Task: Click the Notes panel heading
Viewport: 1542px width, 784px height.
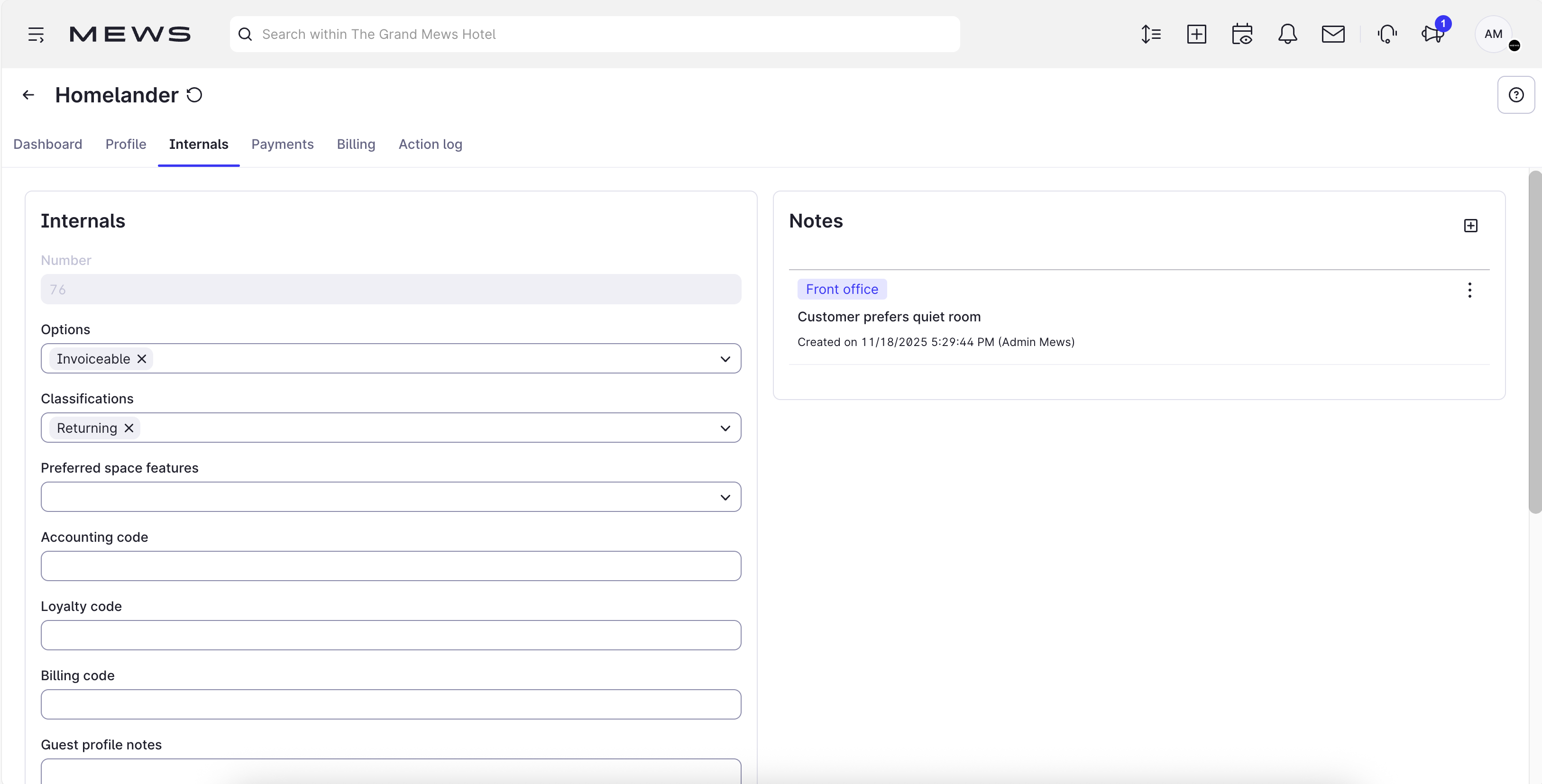Action: (x=816, y=221)
